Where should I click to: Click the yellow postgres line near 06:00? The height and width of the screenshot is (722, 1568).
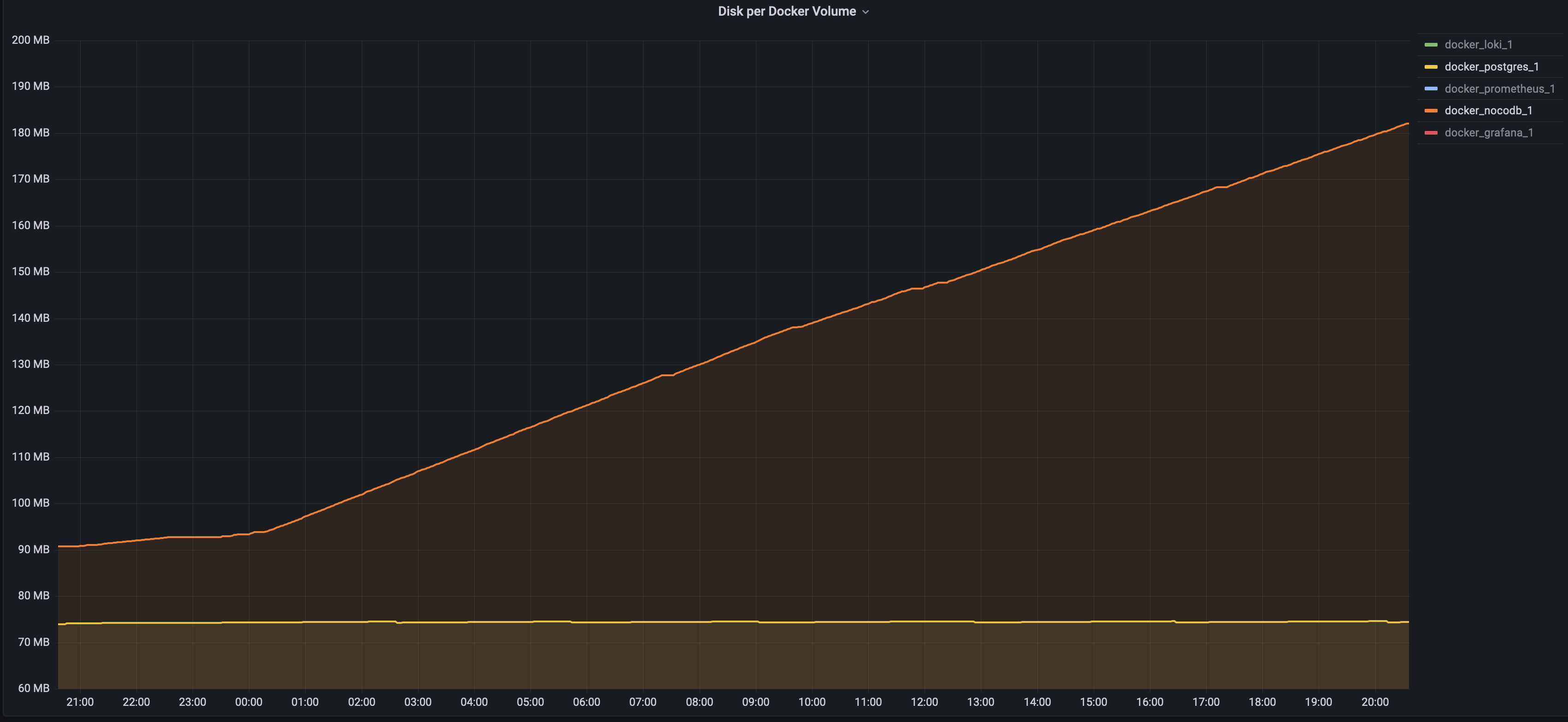(x=586, y=622)
